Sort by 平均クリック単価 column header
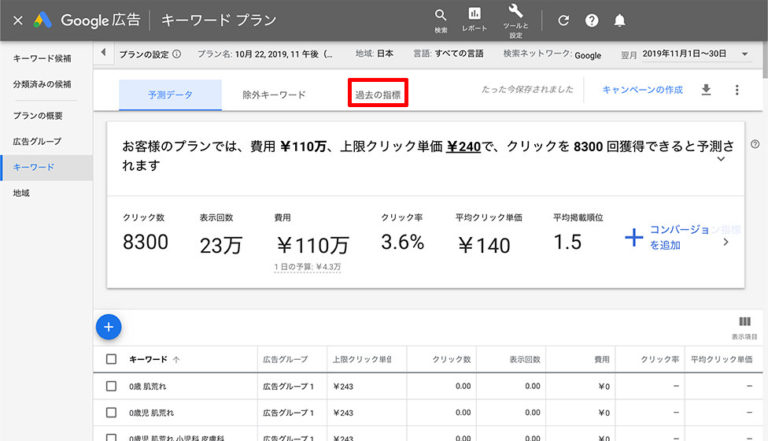 721,359
